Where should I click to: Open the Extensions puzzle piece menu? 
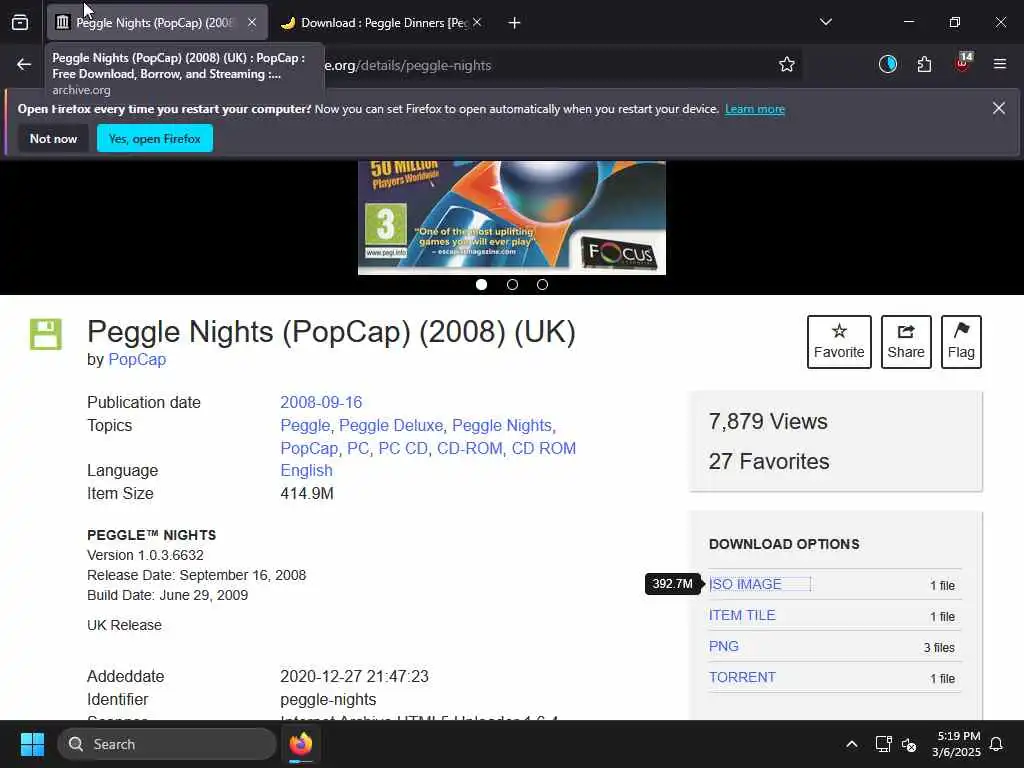click(925, 64)
